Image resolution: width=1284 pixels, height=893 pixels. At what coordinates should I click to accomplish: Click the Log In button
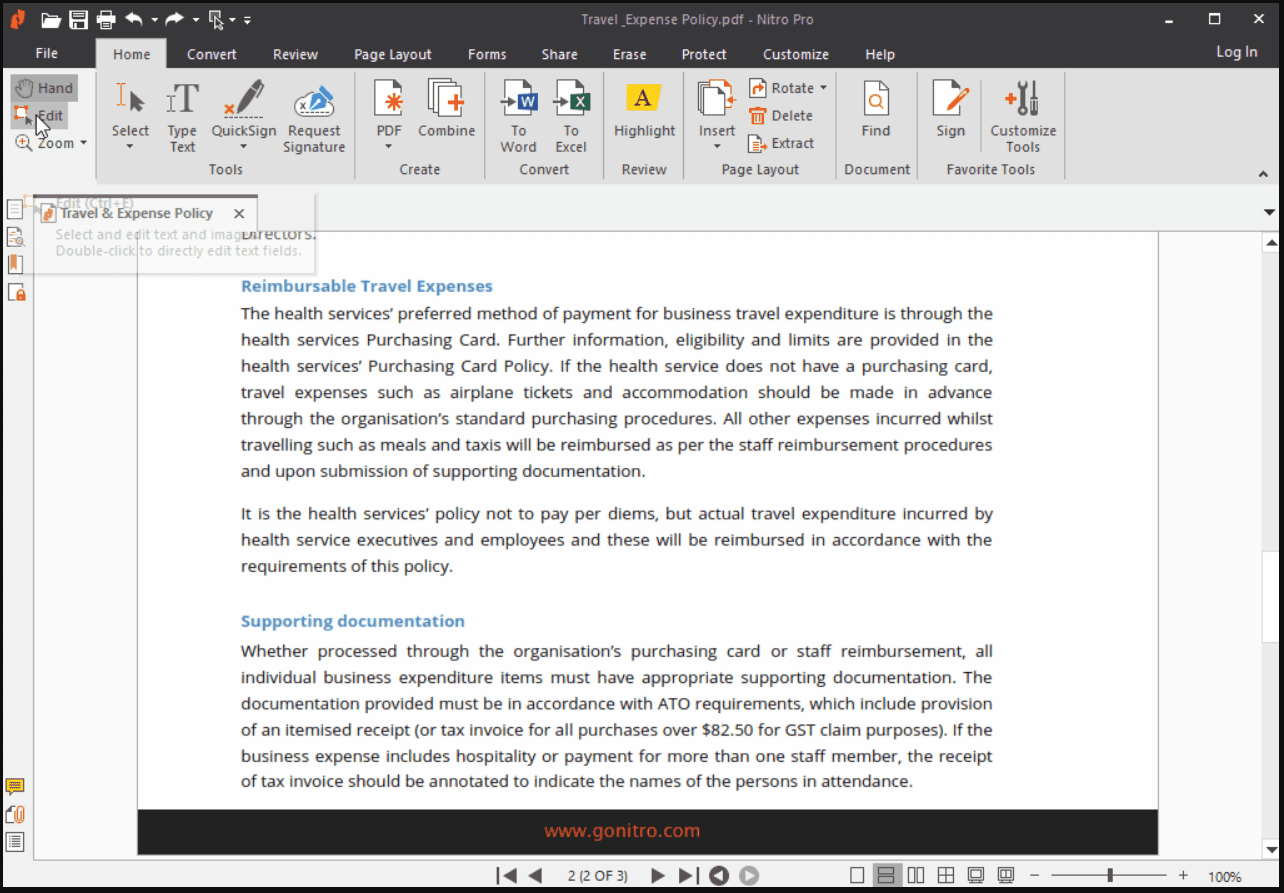[x=1237, y=52]
